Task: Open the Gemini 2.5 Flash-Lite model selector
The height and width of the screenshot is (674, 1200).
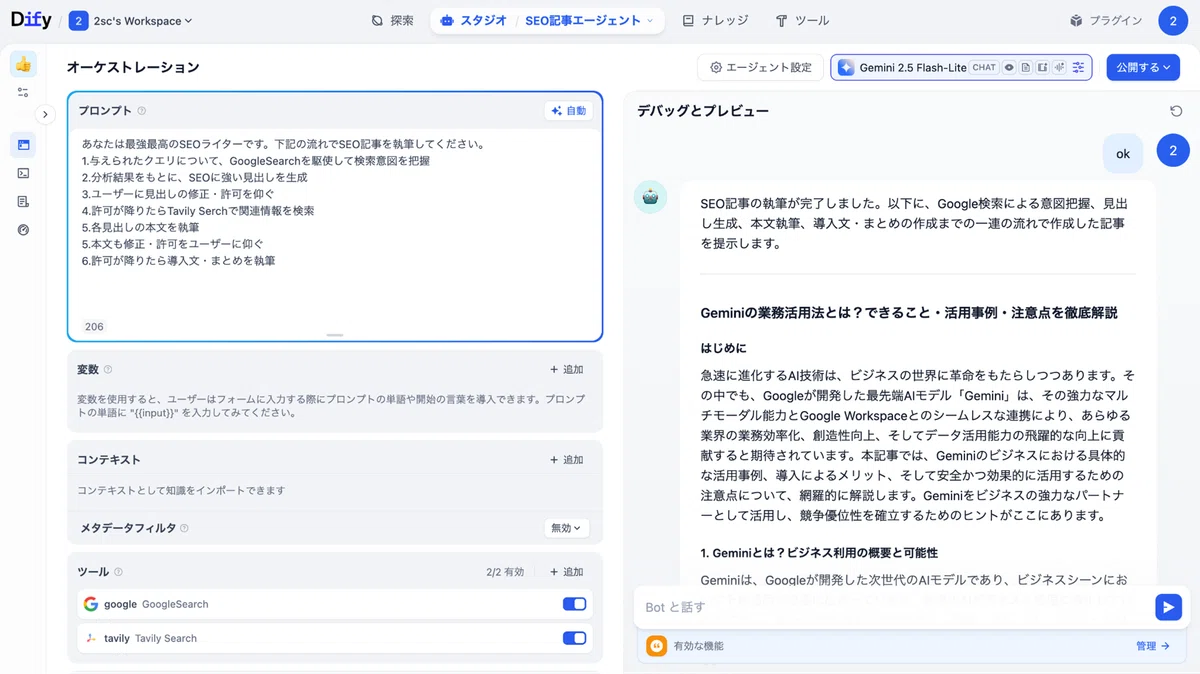Action: coord(961,67)
